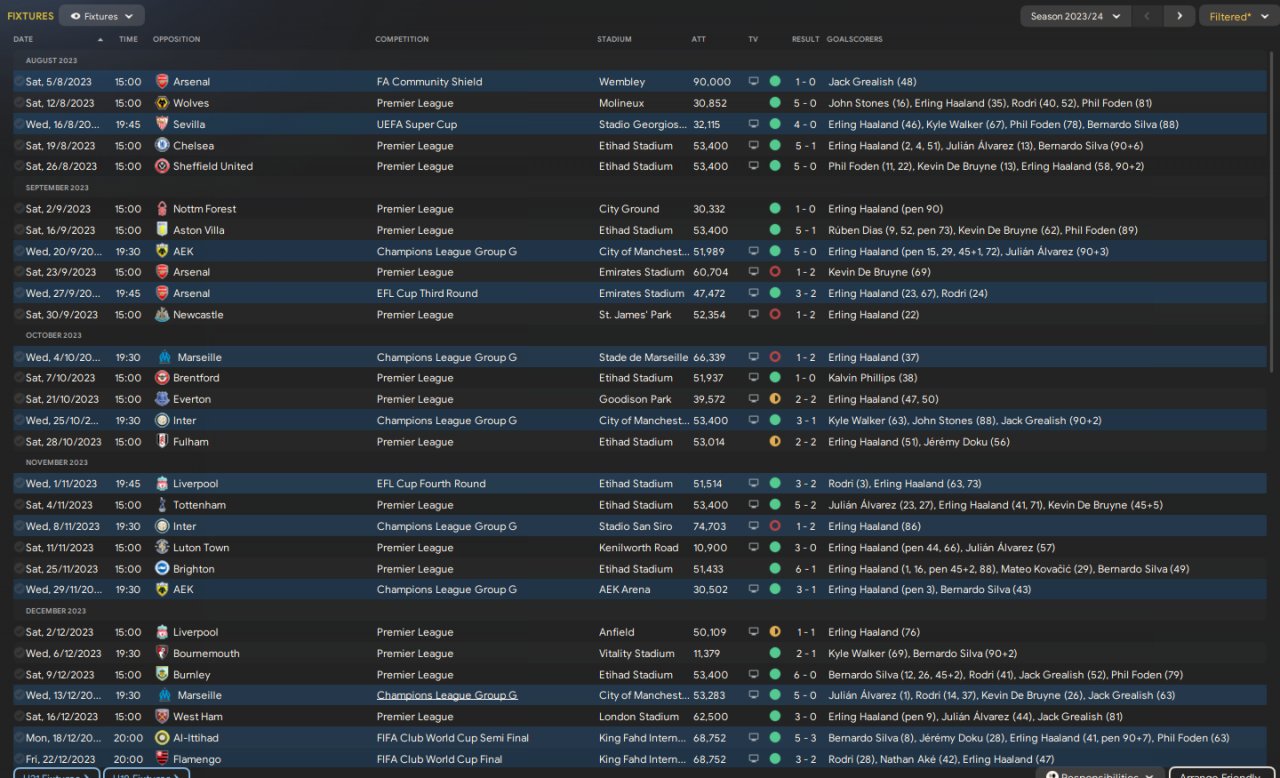This screenshot has width=1280, height=778.
Task: Sort fixtures by the Goalscorers column header
Action: click(854, 39)
